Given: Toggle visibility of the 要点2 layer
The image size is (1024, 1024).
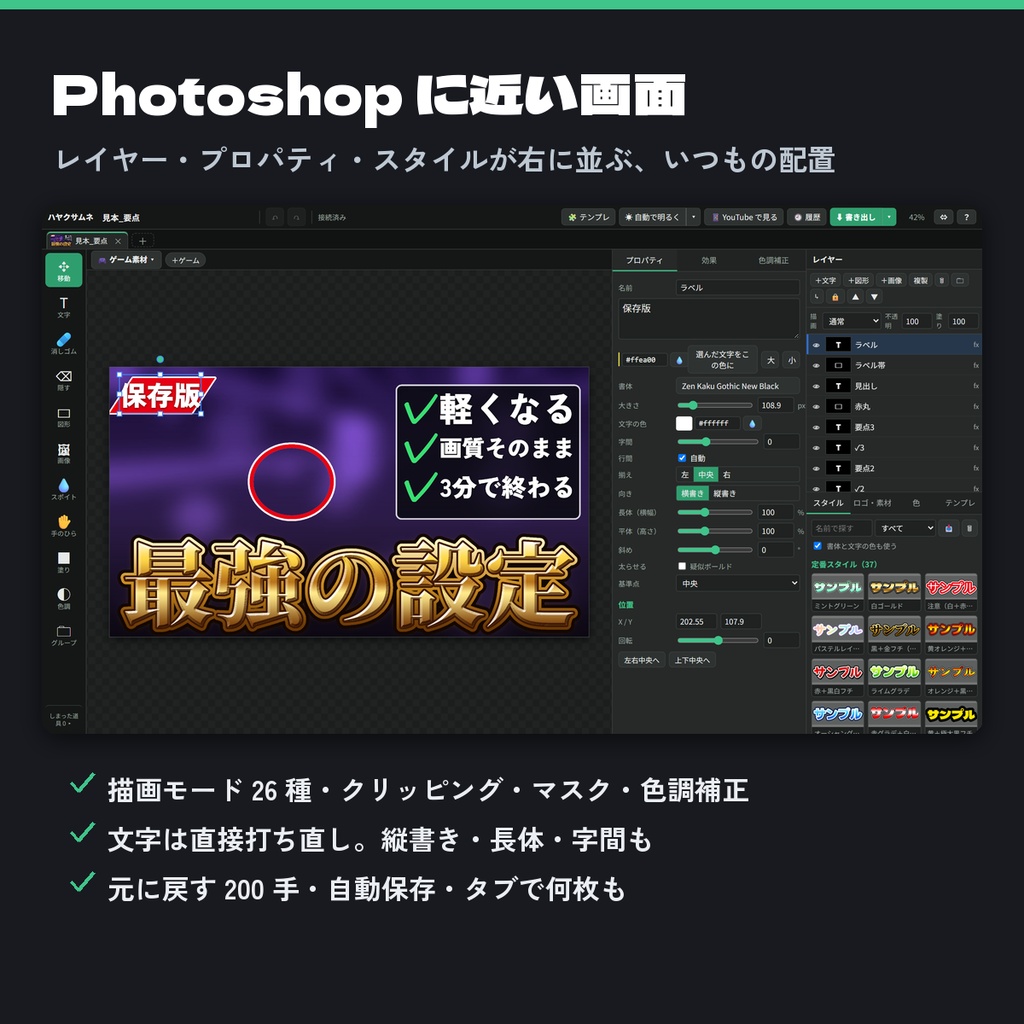Looking at the screenshot, I should [x=816, y=469].
